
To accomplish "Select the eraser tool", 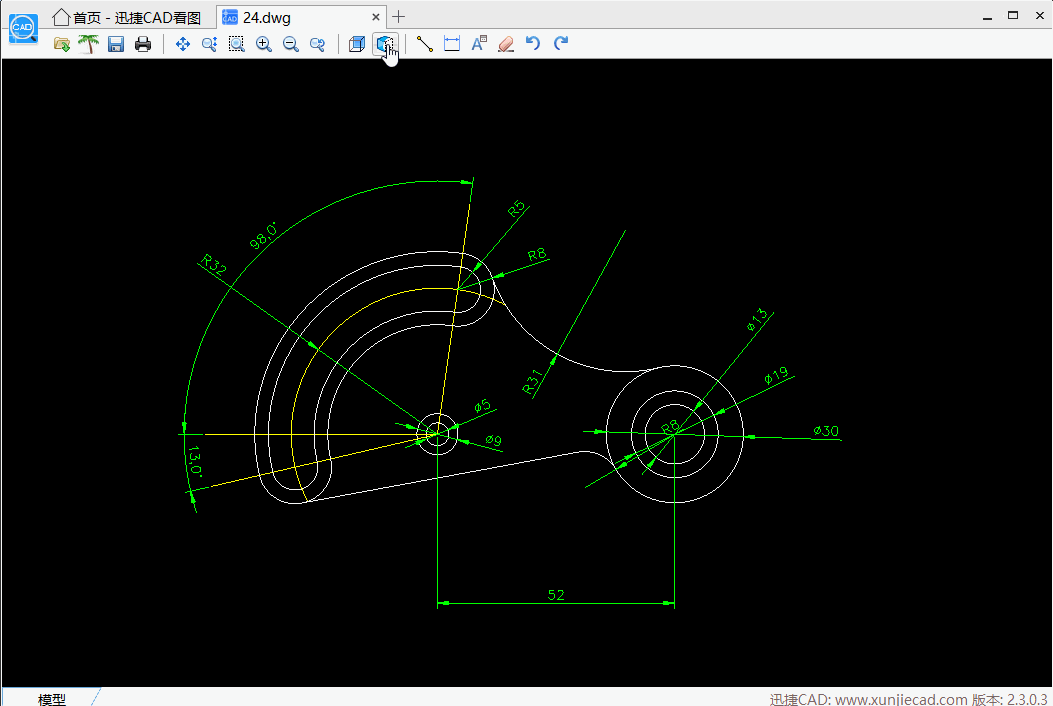I will tap(506, 44).
